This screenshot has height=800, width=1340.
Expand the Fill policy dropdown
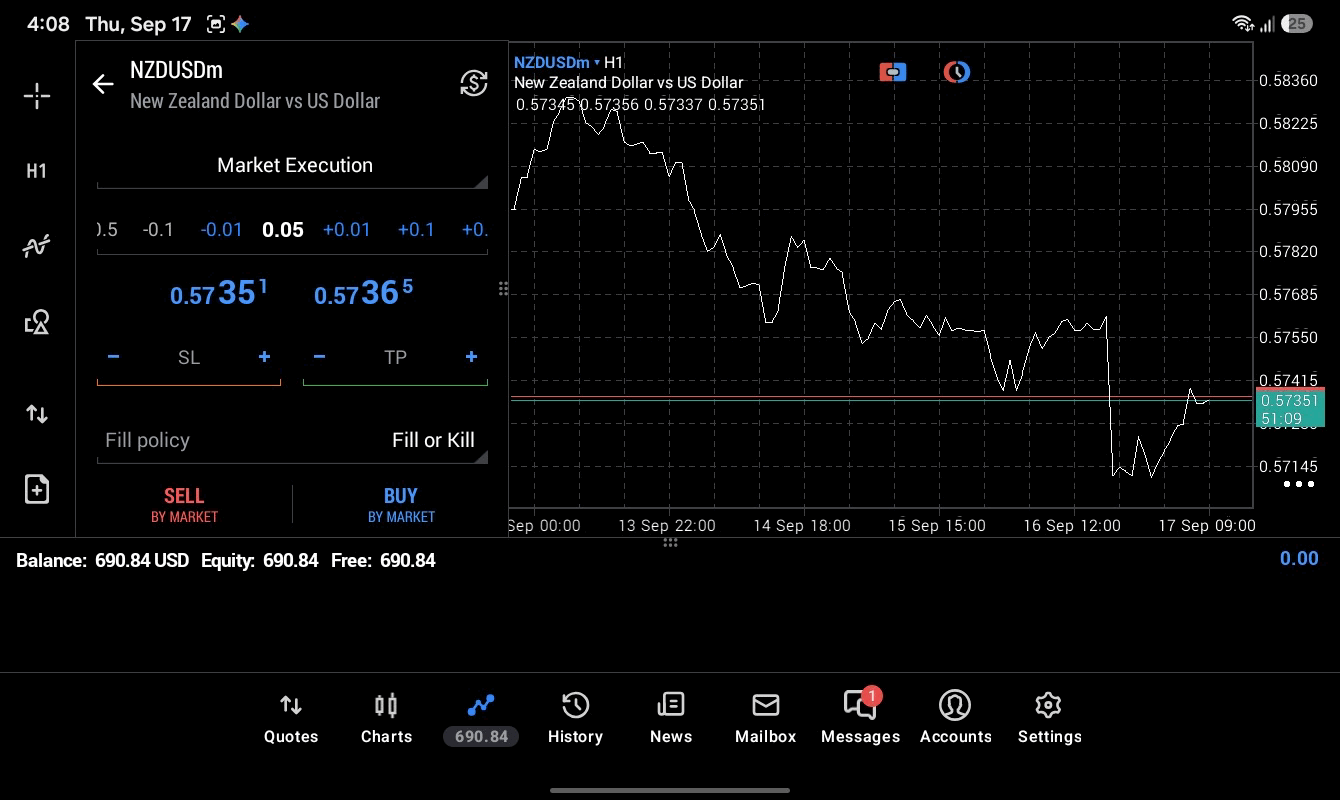[x=293, y=441]
